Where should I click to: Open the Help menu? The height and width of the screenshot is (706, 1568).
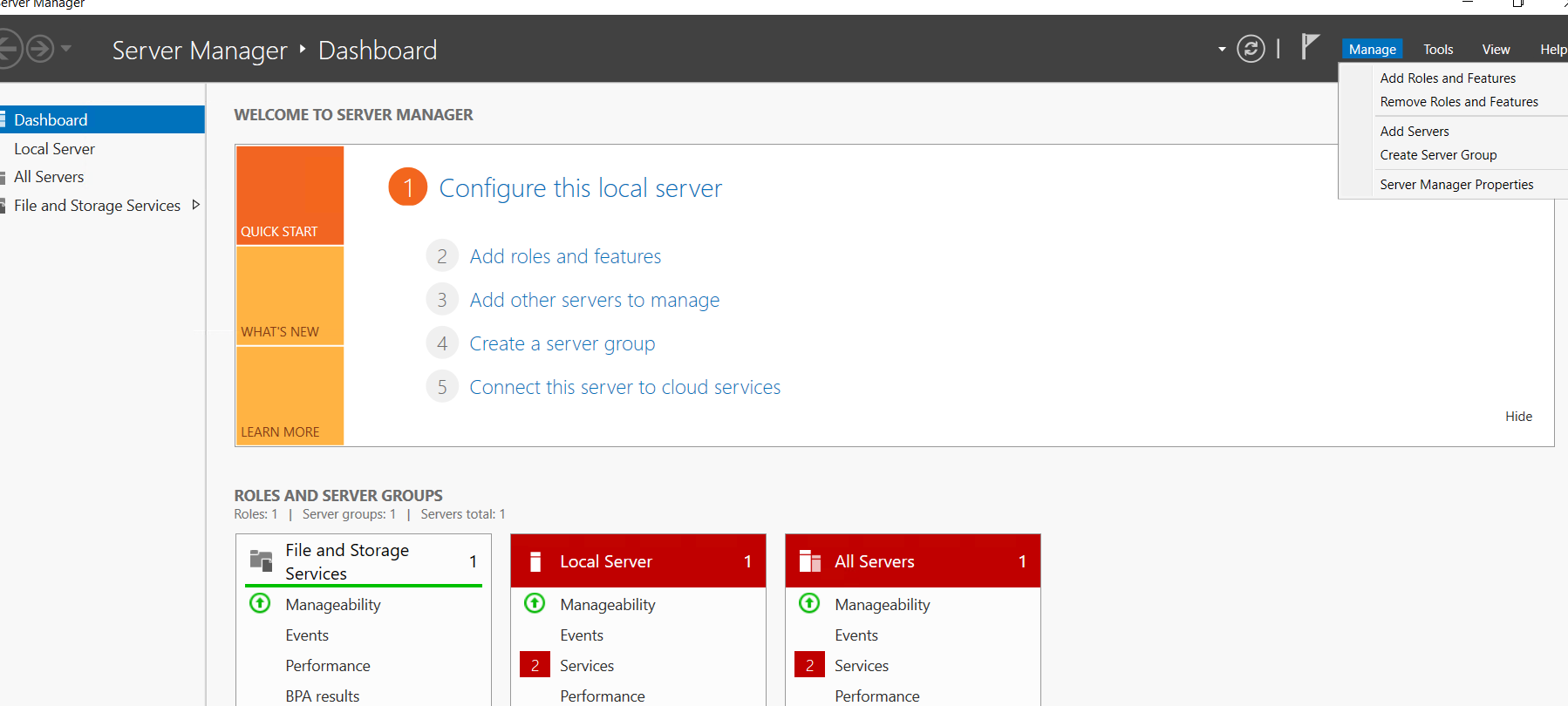coord(1553,50)
